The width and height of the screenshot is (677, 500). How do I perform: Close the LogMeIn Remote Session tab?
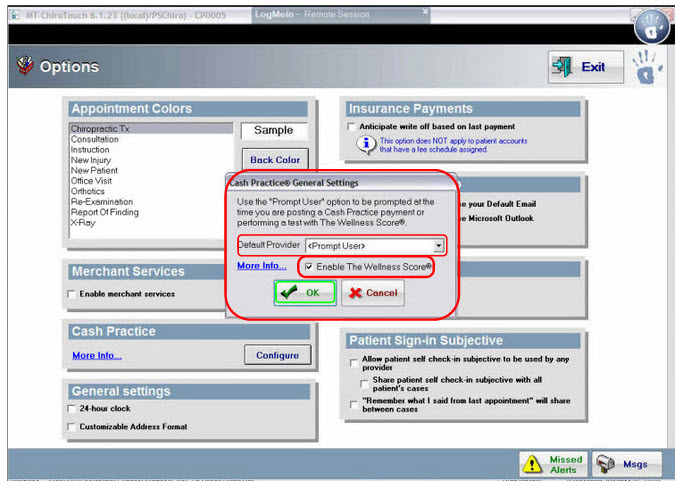tap(425, 11)
